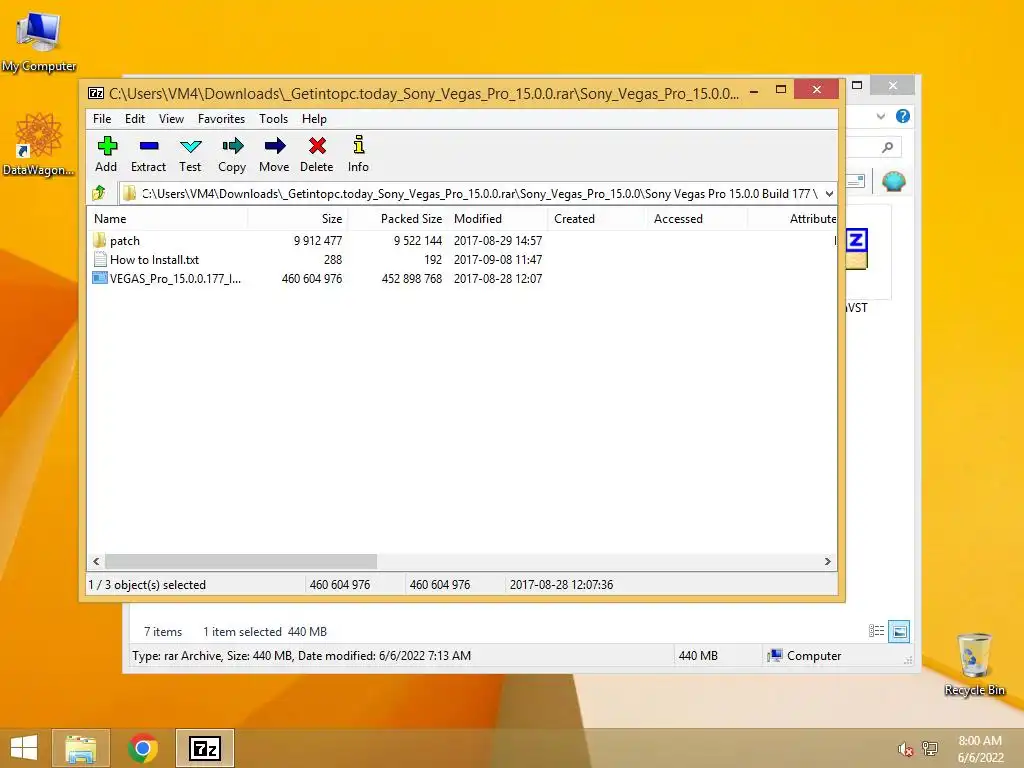Sort by the Size column header
Screen dimensions: 1024x768
(298, 219)
